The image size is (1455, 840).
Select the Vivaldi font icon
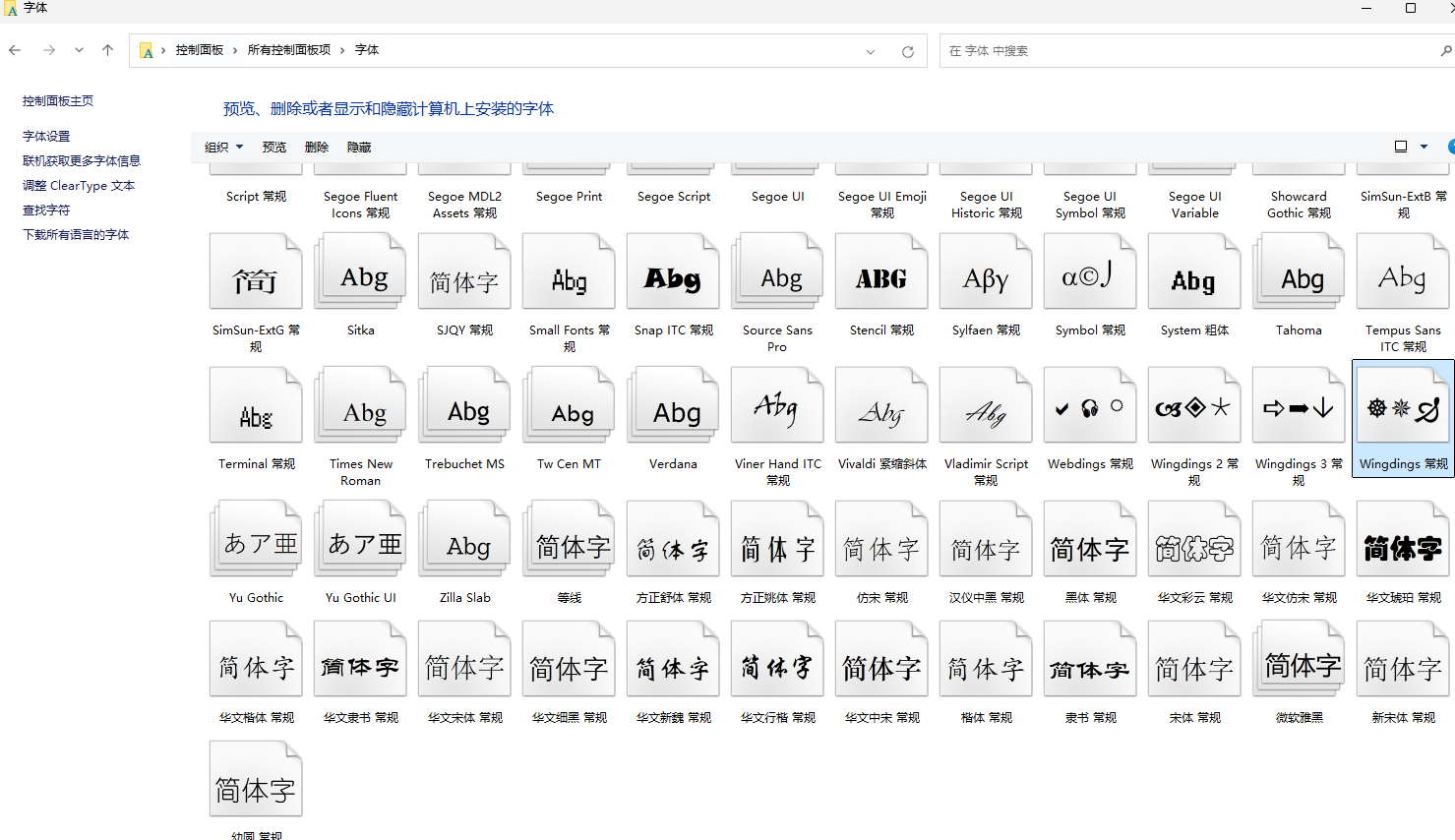881,407
